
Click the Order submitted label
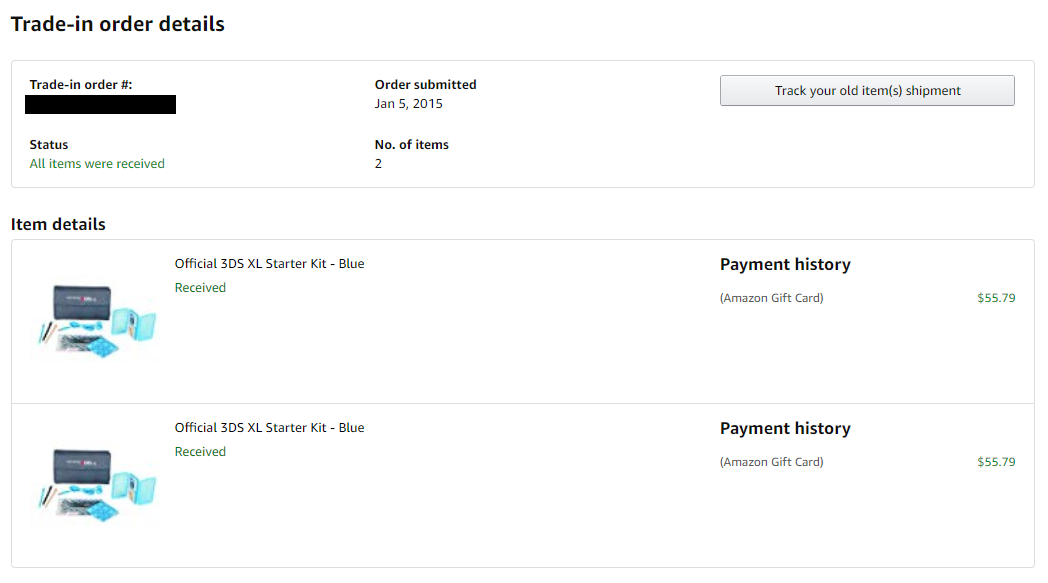coord(426,84)
